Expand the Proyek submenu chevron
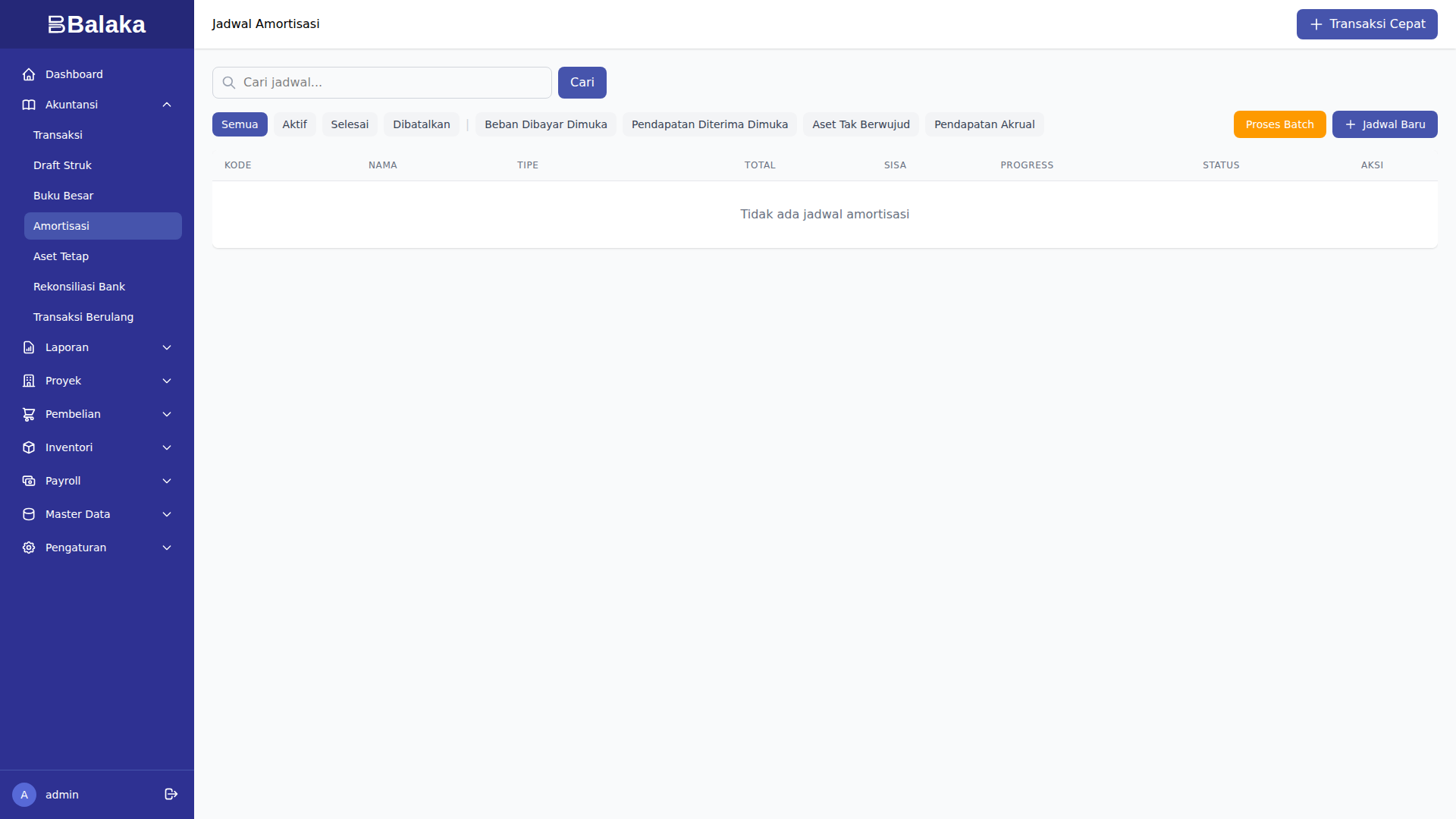1456x819 pixels. [x=167, y=381]
